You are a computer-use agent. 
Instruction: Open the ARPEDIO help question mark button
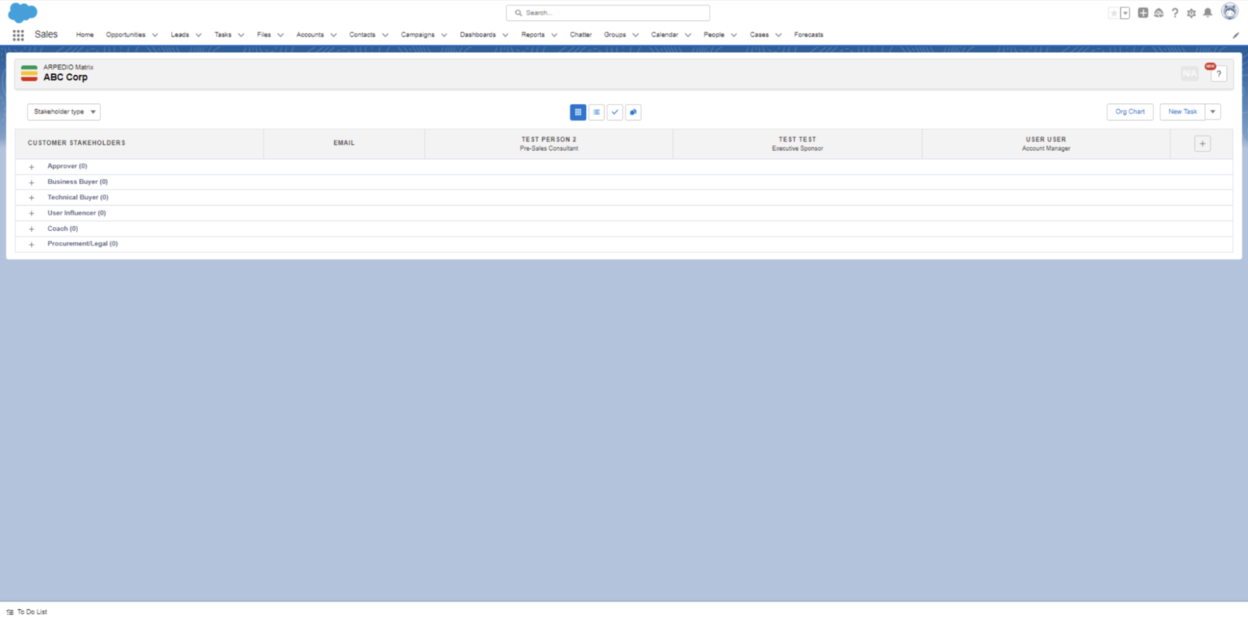point(1218,74)
